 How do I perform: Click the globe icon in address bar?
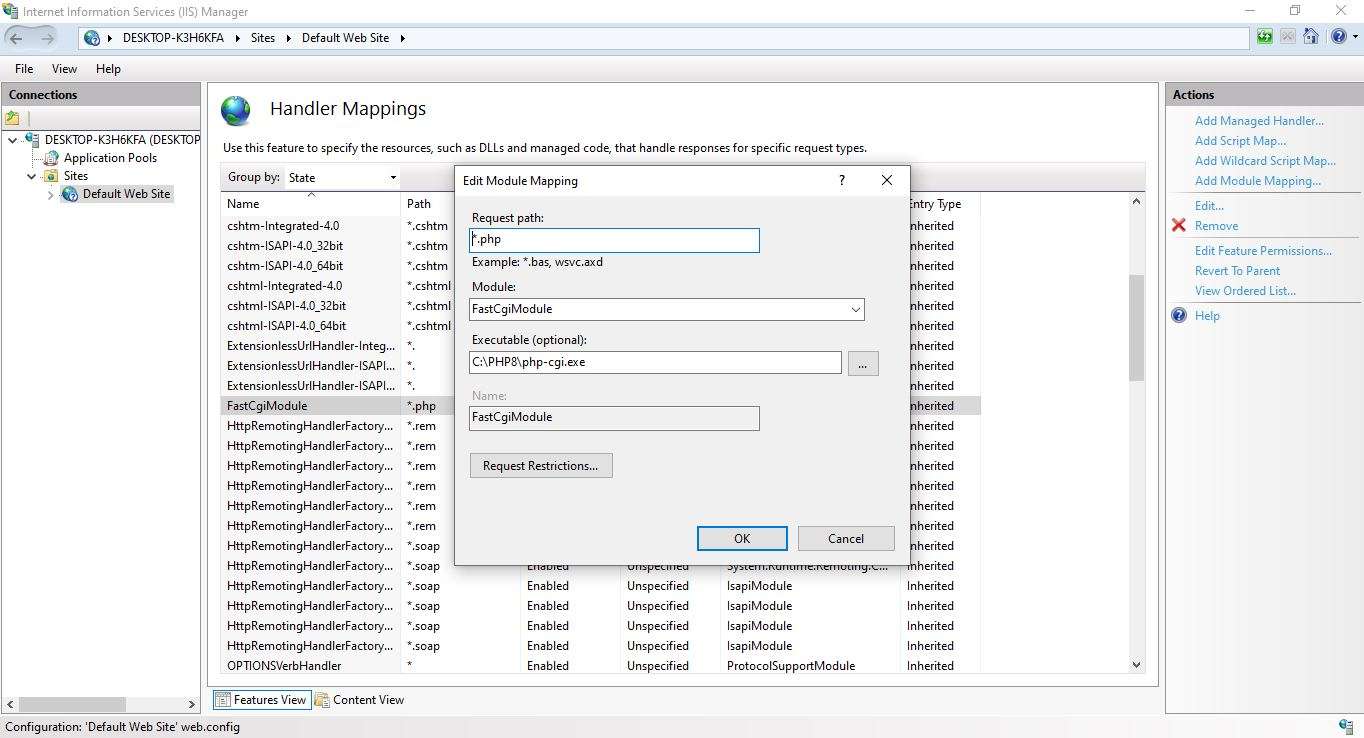[92, 38]
